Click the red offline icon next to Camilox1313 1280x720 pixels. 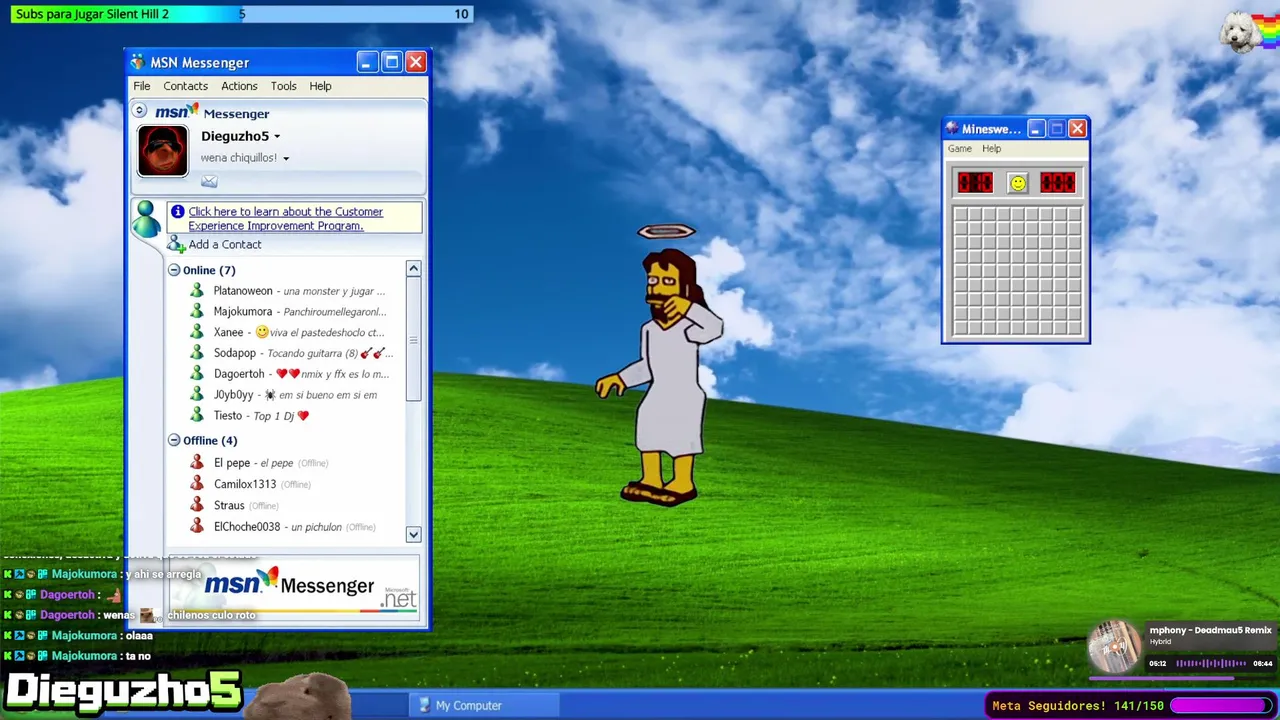click(x=197, y=484)
